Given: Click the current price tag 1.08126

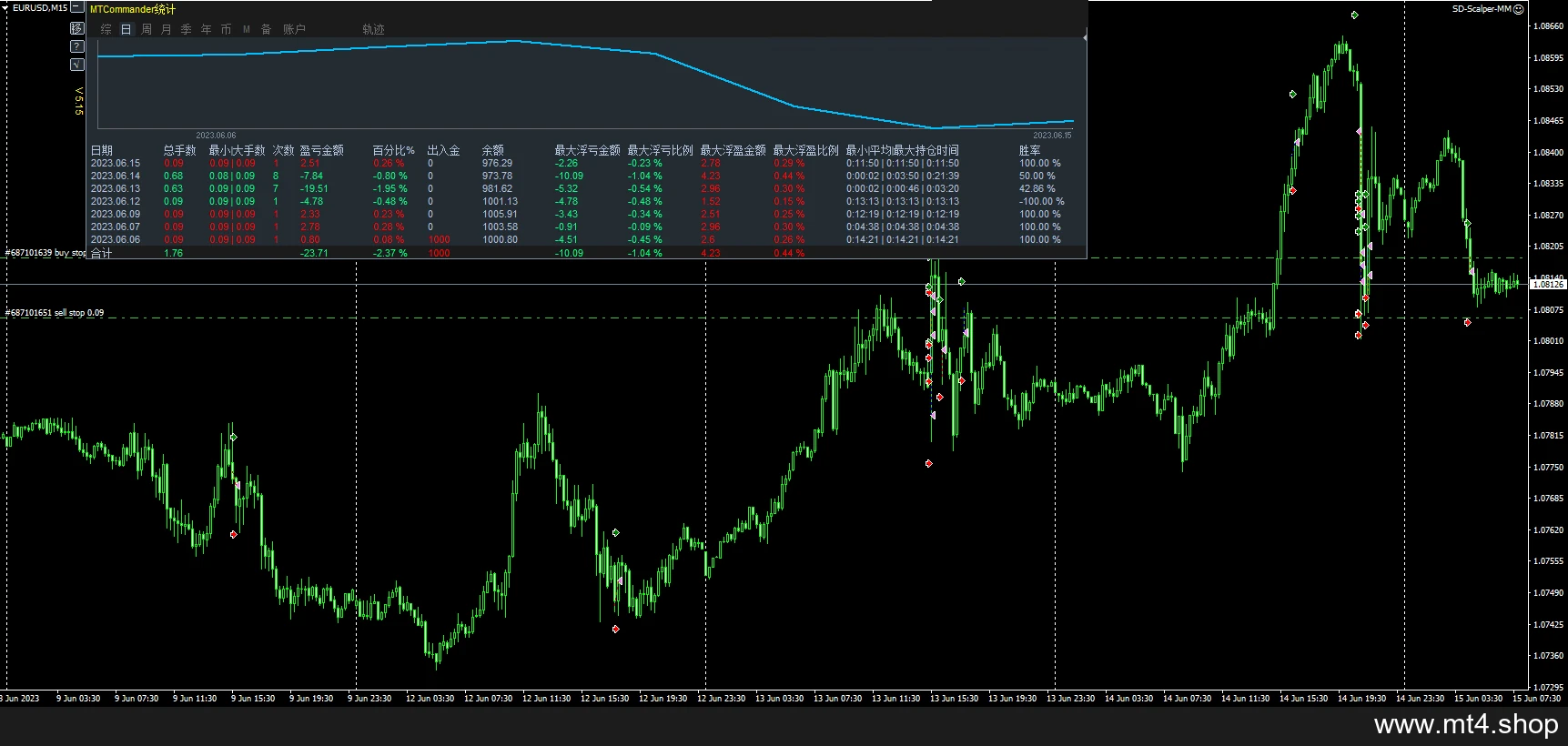Looking at the screenshot, I should [1548, 285].
